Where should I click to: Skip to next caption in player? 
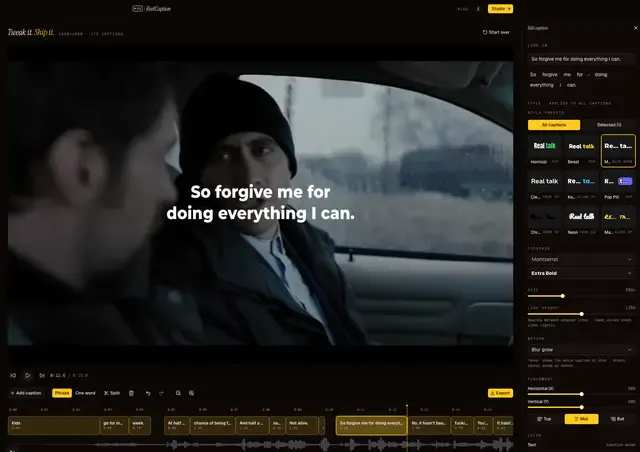[x=42, y=375]
